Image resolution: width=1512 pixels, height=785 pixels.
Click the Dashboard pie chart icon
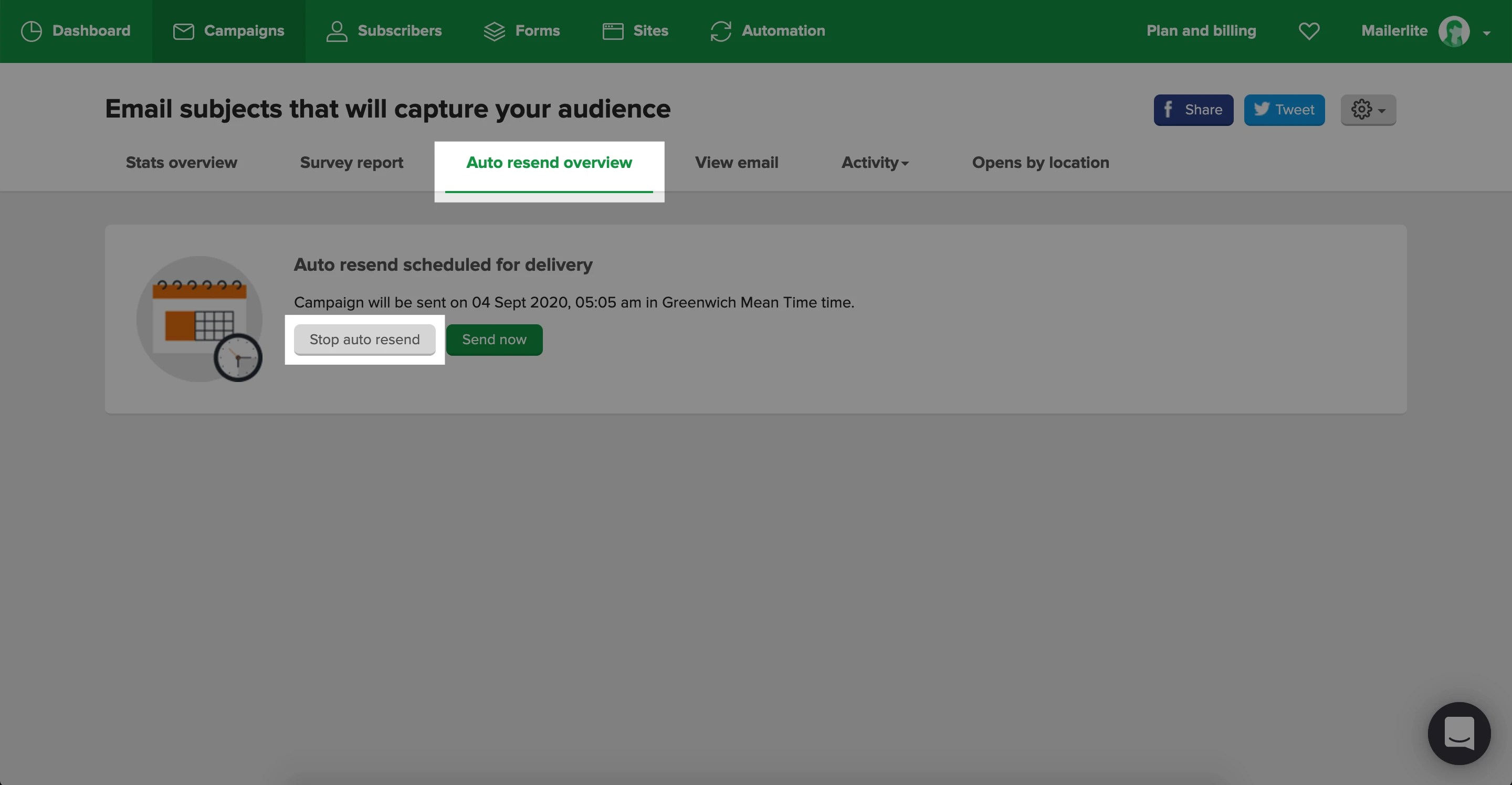click(31, 31)
